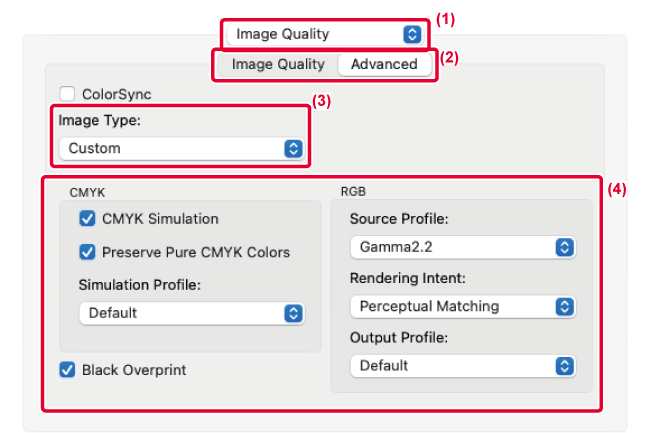Image resolution: width=650 pixels, height=433 pixels.
Task: Click the Gamma2.2 value in Source Profile
Action: (391, 247)
